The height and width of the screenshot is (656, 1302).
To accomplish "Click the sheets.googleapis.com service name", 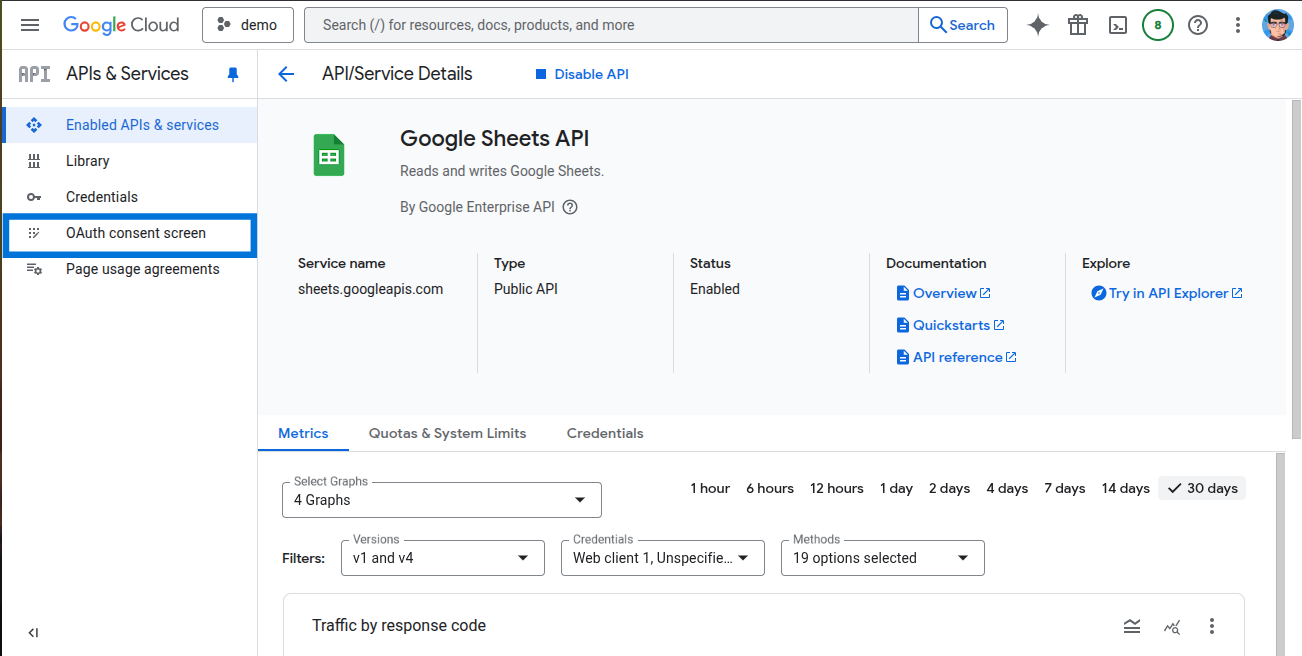I will pos(370,289).
